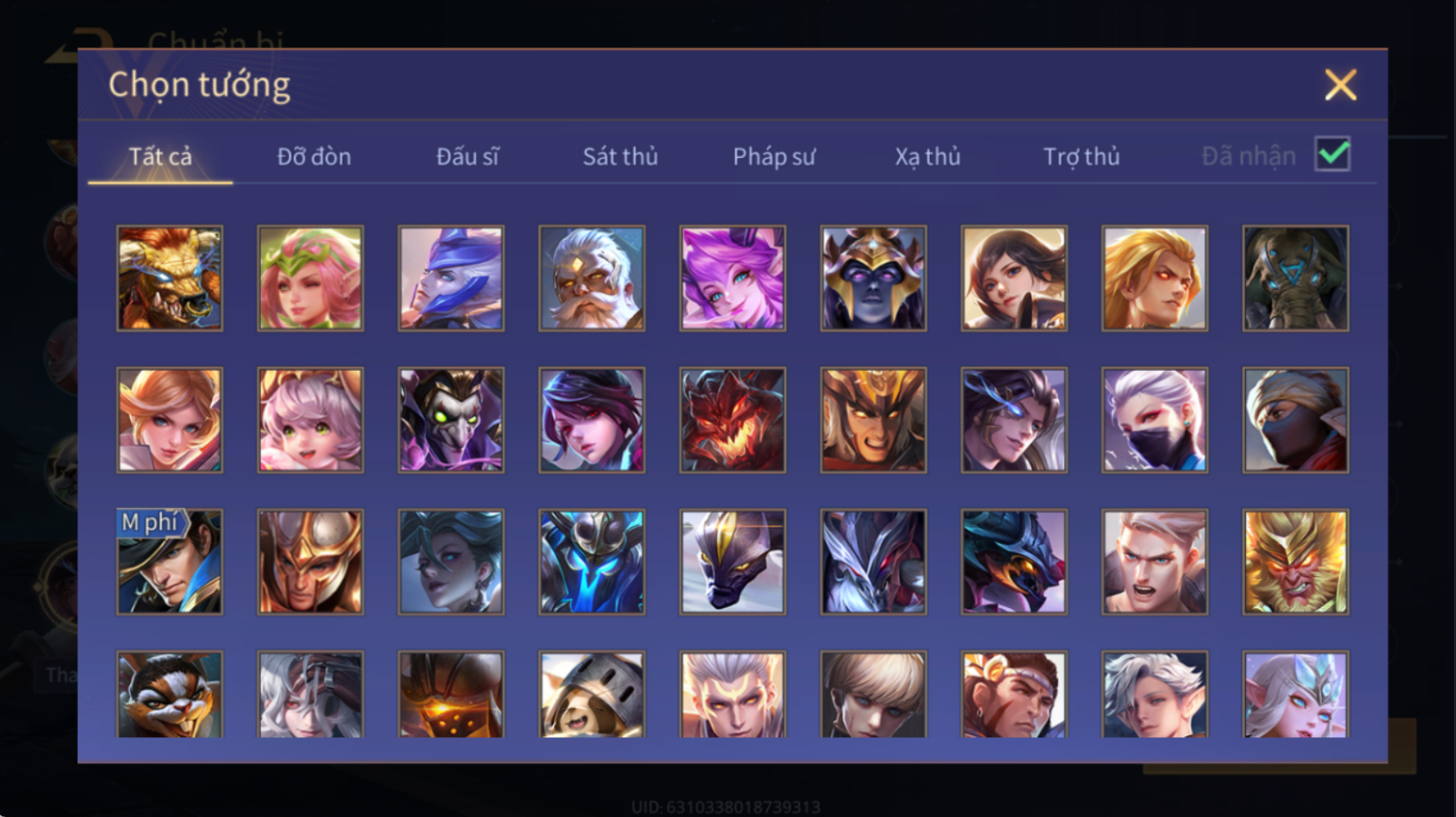Choose the blue armored robot hero
This screenshot has height=817, width=1456.
tap(592, 562)
